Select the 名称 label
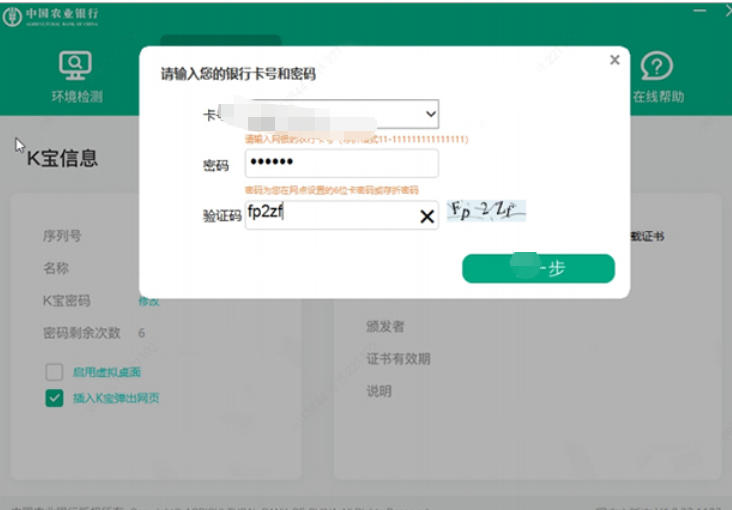This screenshot has height=510, width=732. point(56,268)
